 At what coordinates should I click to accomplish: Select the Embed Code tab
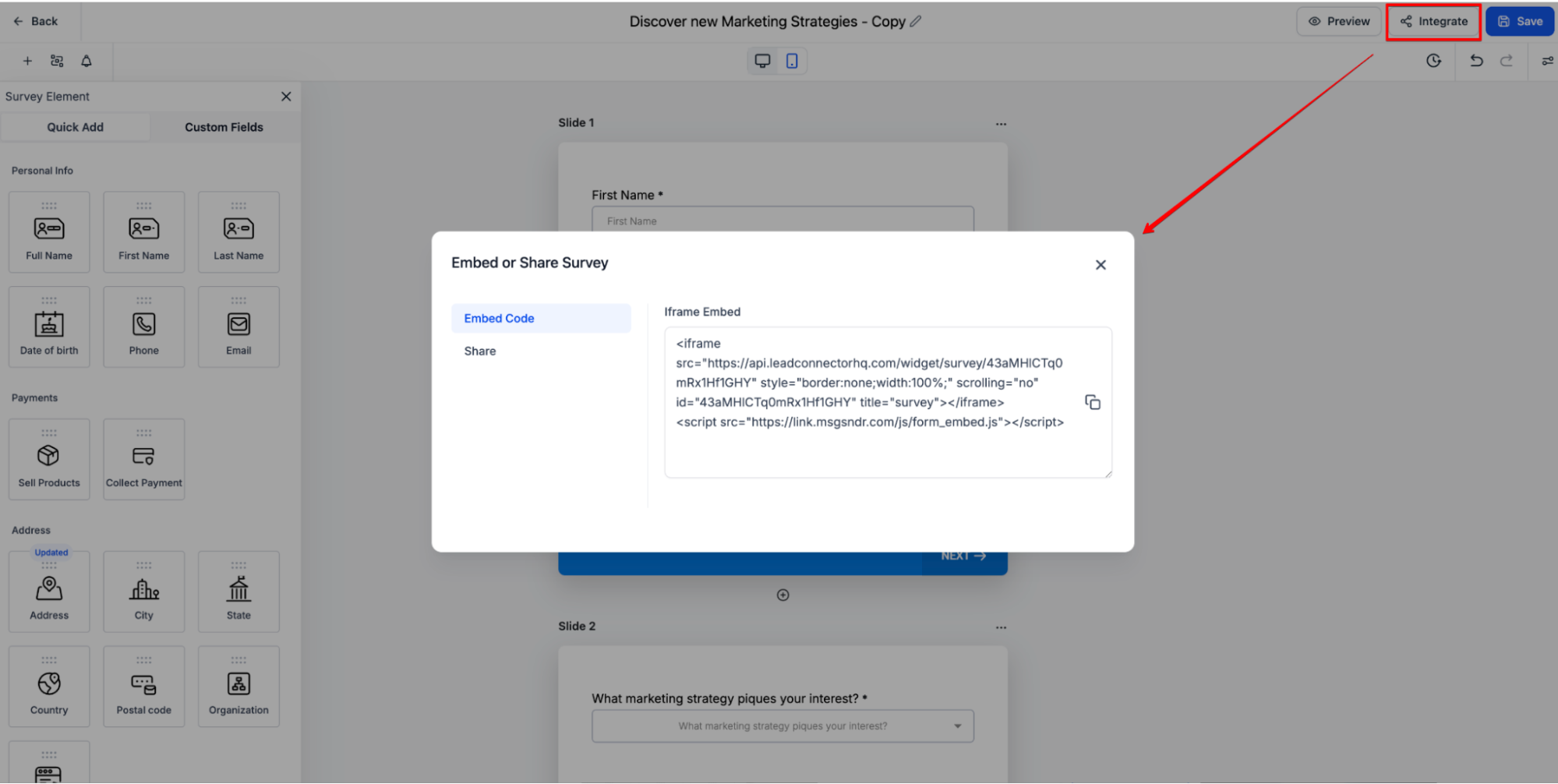coord(541,319)
